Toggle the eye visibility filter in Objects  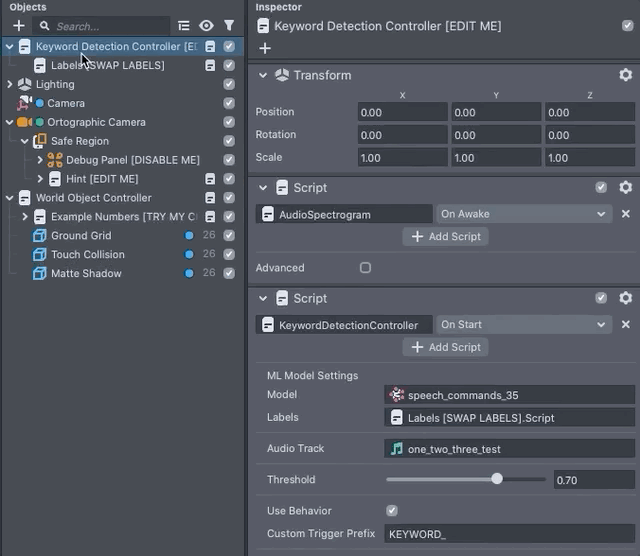[x=206, y=26]
